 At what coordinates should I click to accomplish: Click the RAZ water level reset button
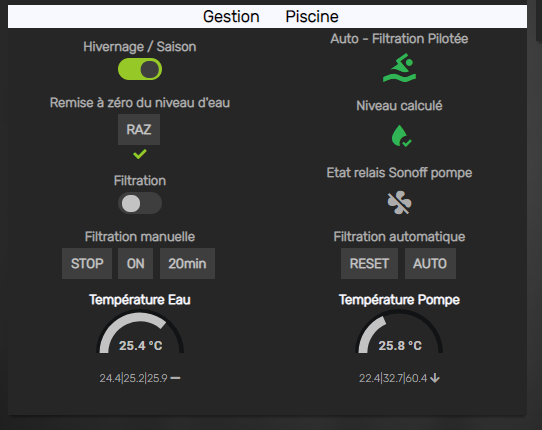[139, 130]
